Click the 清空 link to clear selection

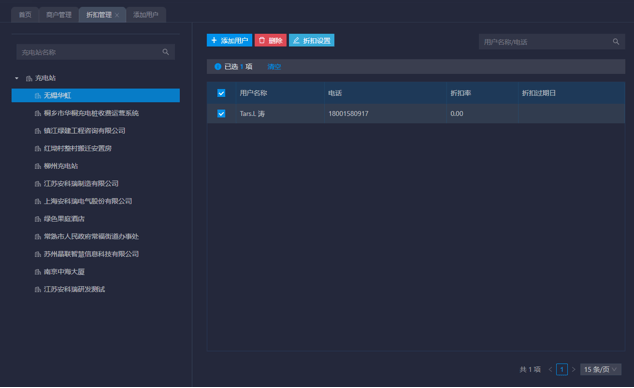(x=274, y=67)
